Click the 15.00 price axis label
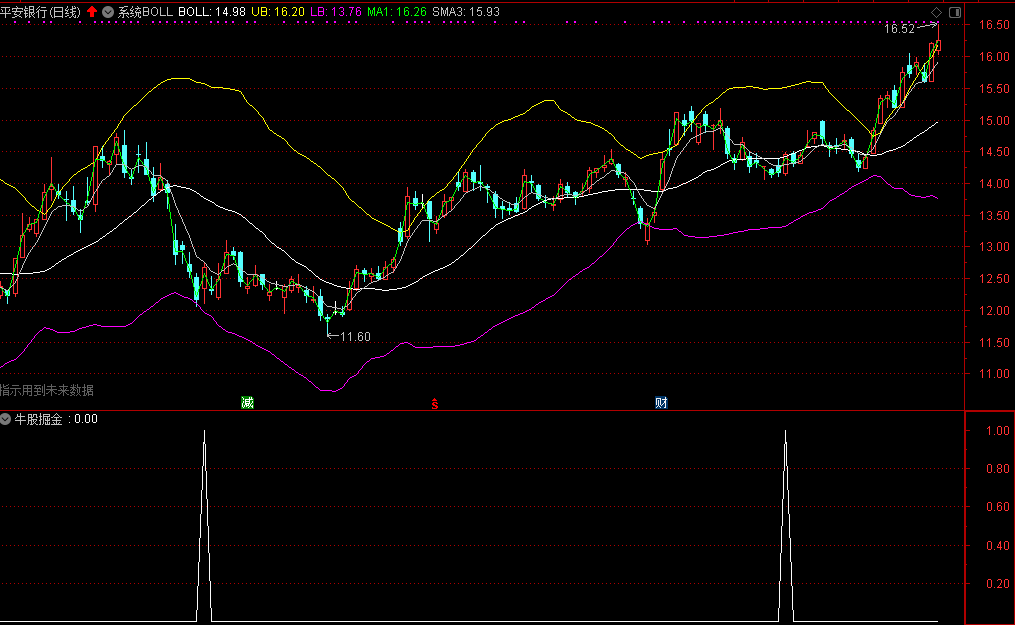Viewport: 1015px width, 625px height. (x=994, y=121)
